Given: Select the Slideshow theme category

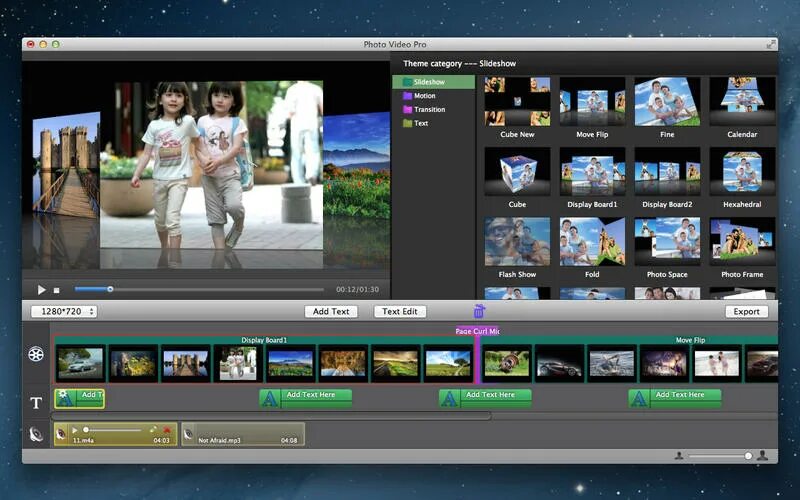Looking at the screenshot, I should (433, 82).
